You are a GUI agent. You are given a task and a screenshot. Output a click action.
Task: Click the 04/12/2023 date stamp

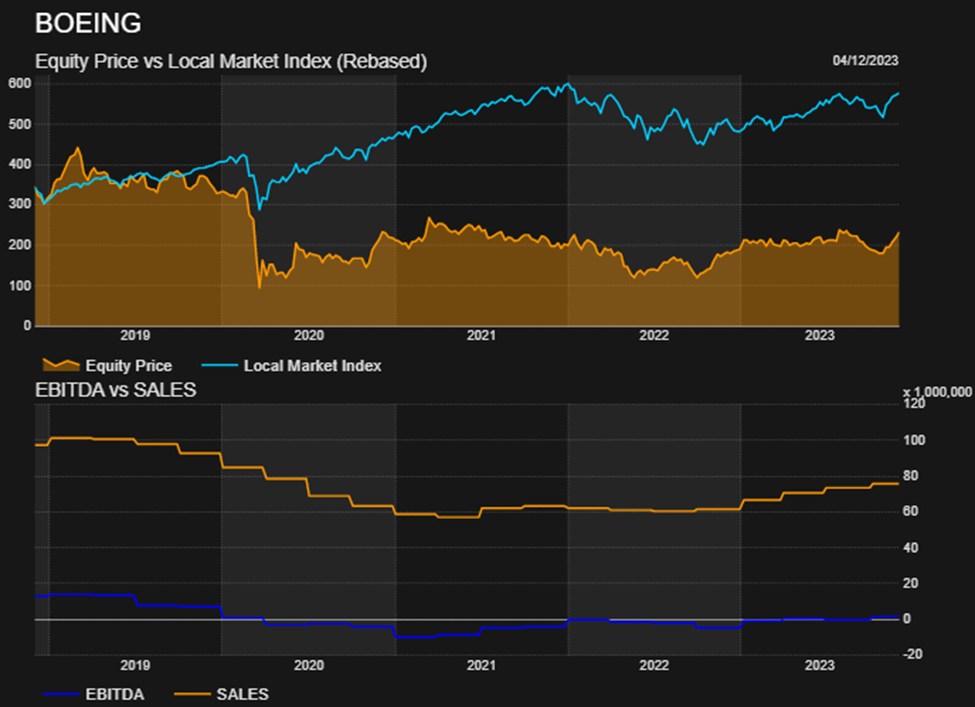coord(866,60)
